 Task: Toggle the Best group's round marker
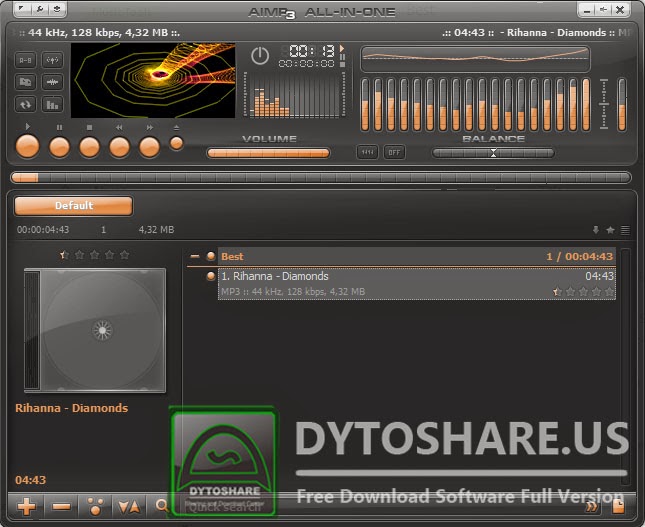[x=211, y=256]
